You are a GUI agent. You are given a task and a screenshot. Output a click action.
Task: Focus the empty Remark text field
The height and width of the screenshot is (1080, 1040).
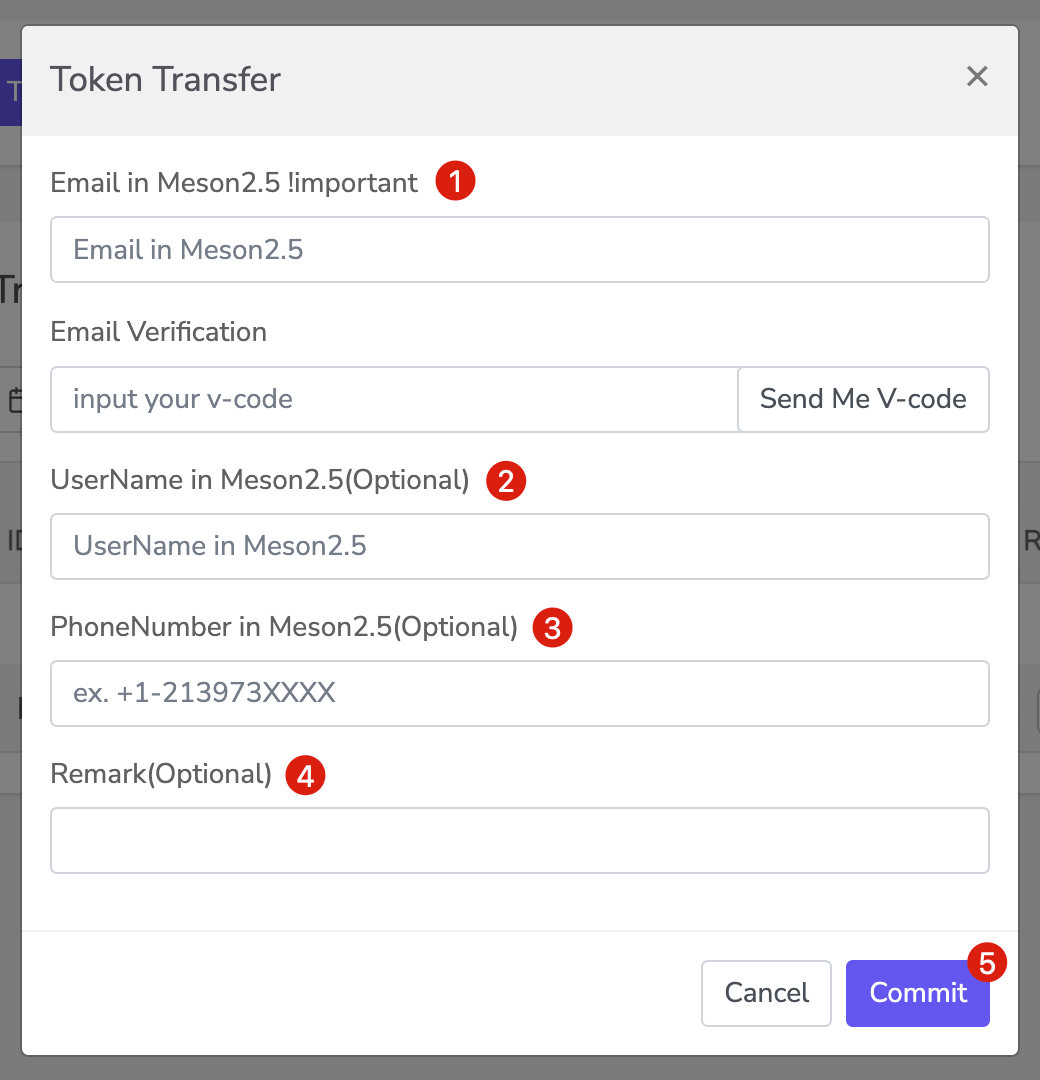520,840
